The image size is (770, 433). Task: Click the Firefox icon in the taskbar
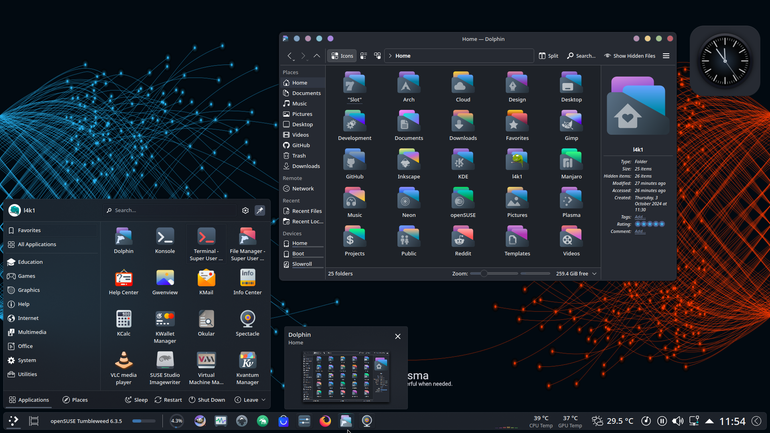[x=325, y=421]
